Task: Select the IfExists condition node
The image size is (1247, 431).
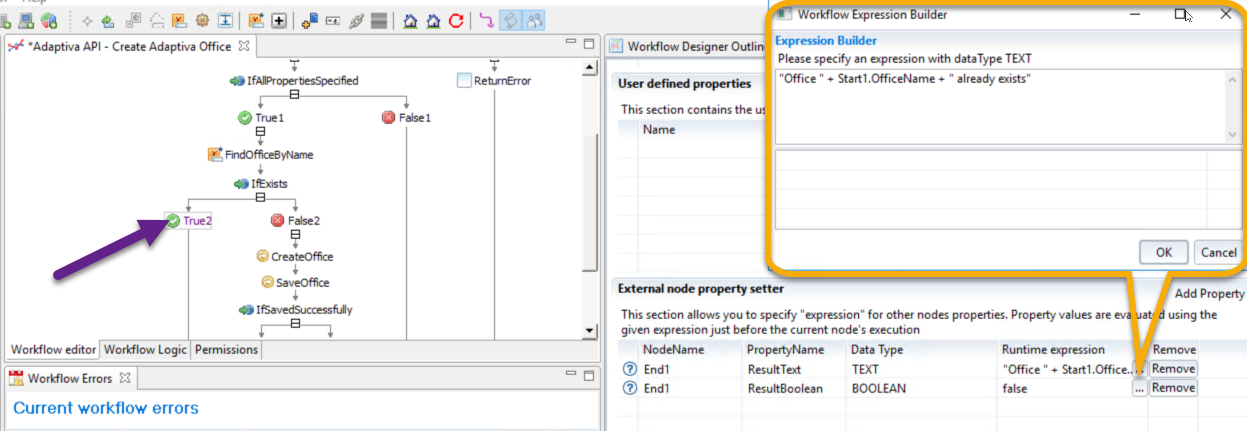Action: 261,184
